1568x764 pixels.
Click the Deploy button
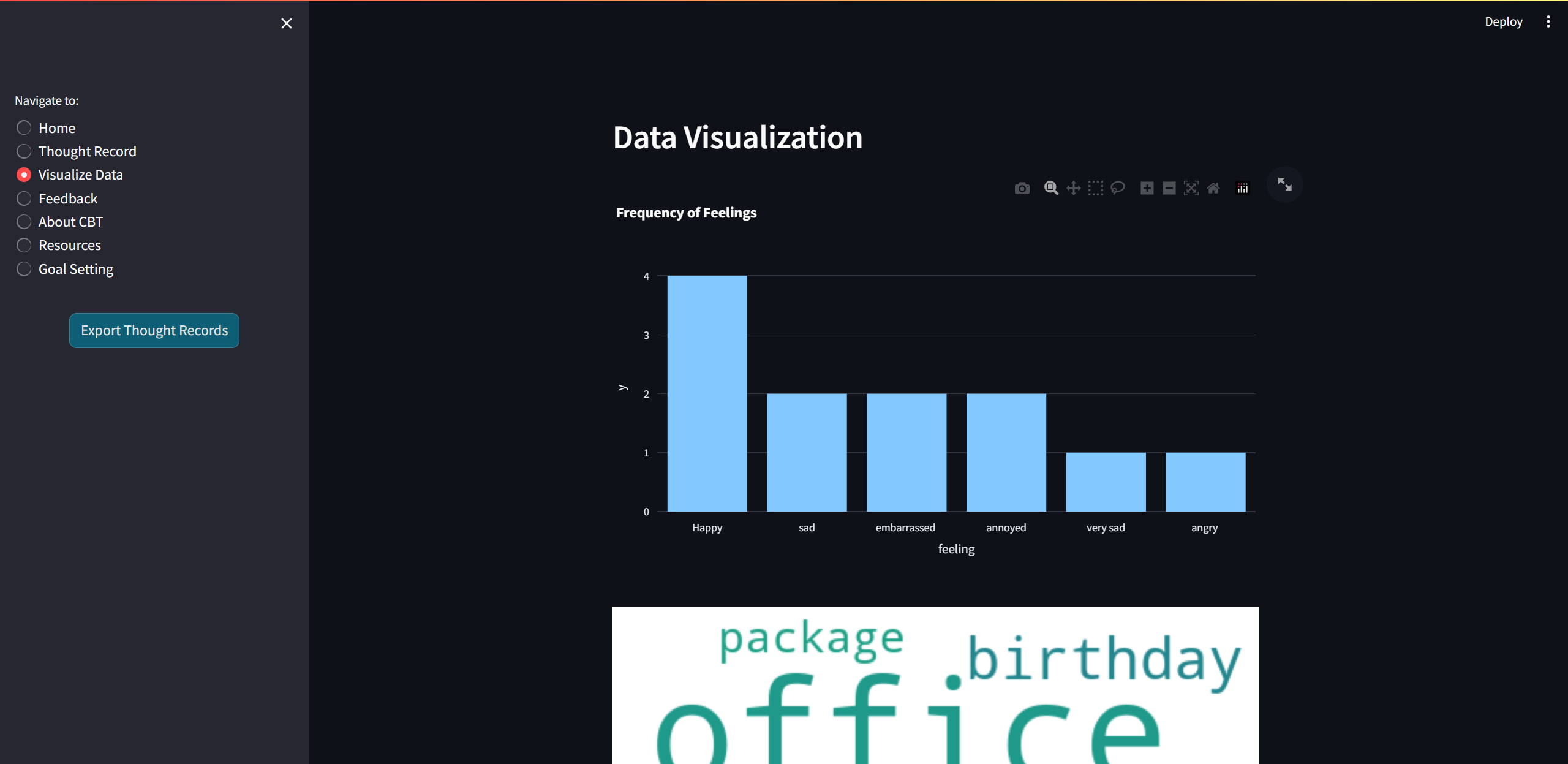tap(1503, 21)
